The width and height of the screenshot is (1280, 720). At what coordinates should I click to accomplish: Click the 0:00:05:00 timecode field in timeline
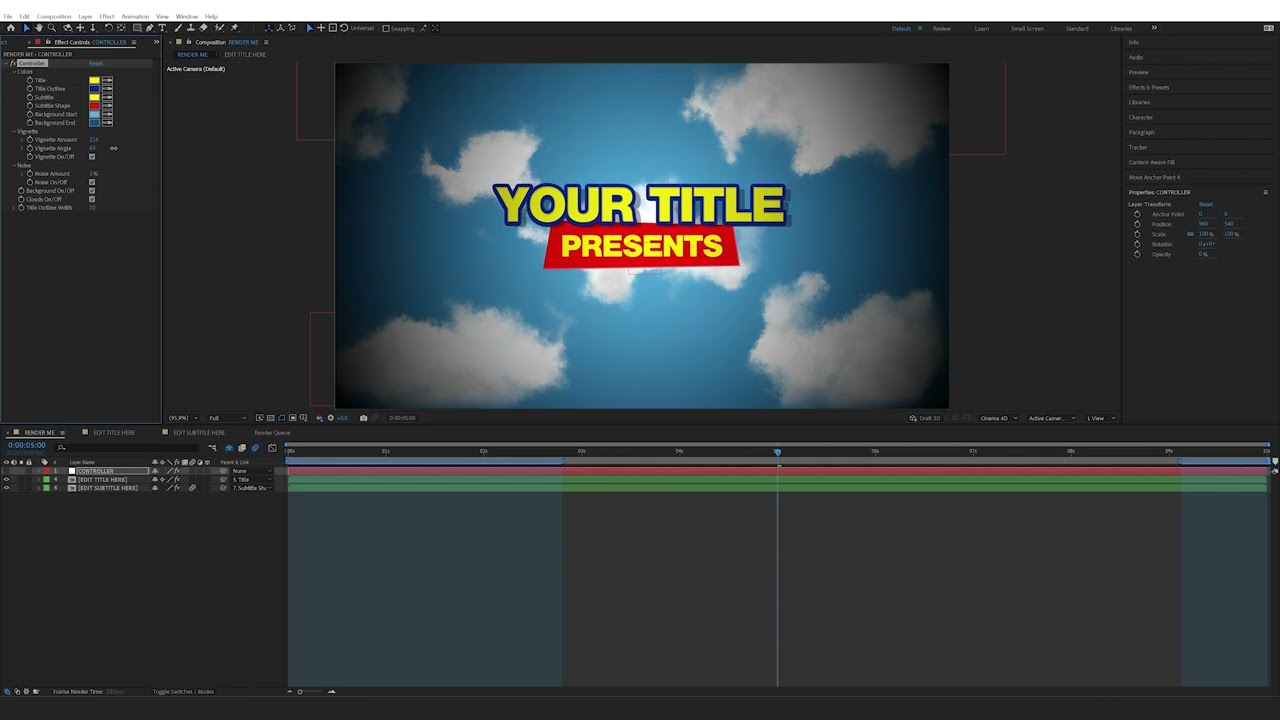[x=27, y=445]
